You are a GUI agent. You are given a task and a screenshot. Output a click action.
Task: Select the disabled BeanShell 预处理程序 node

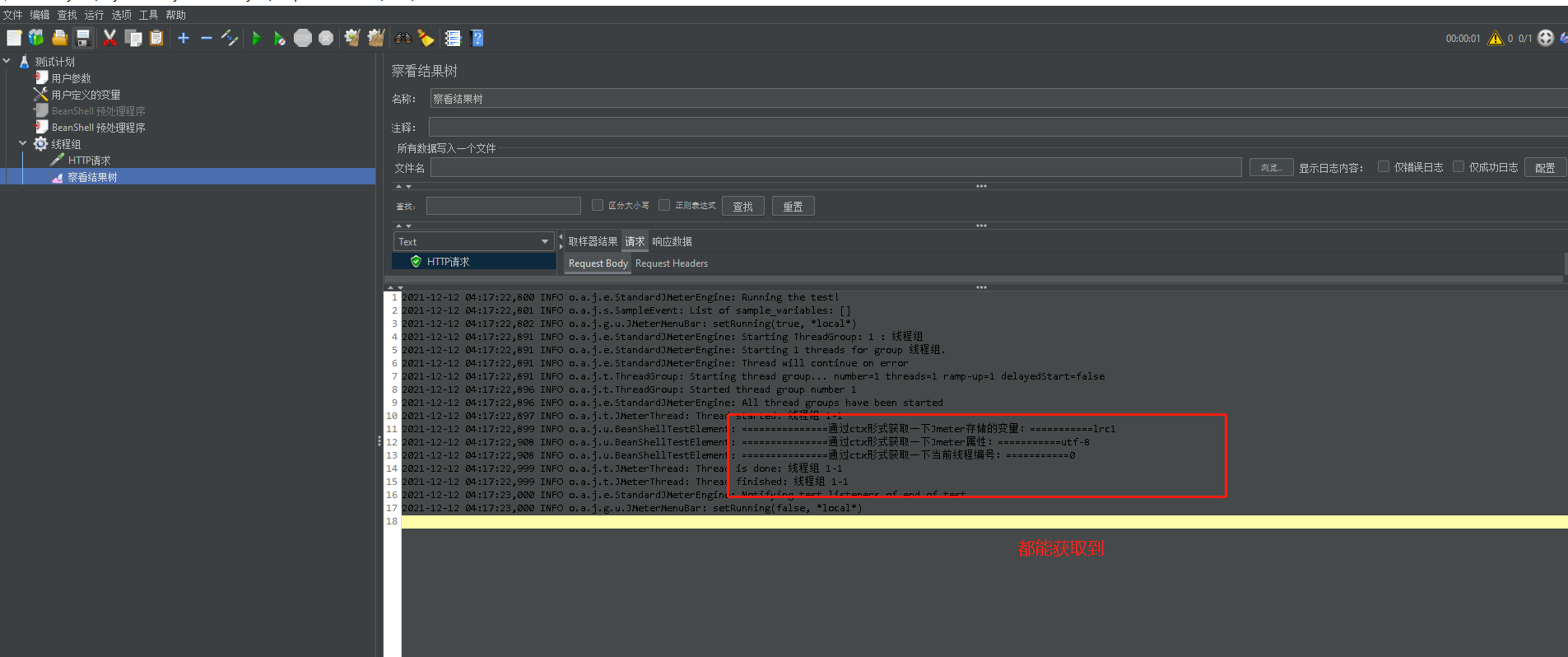98,111
